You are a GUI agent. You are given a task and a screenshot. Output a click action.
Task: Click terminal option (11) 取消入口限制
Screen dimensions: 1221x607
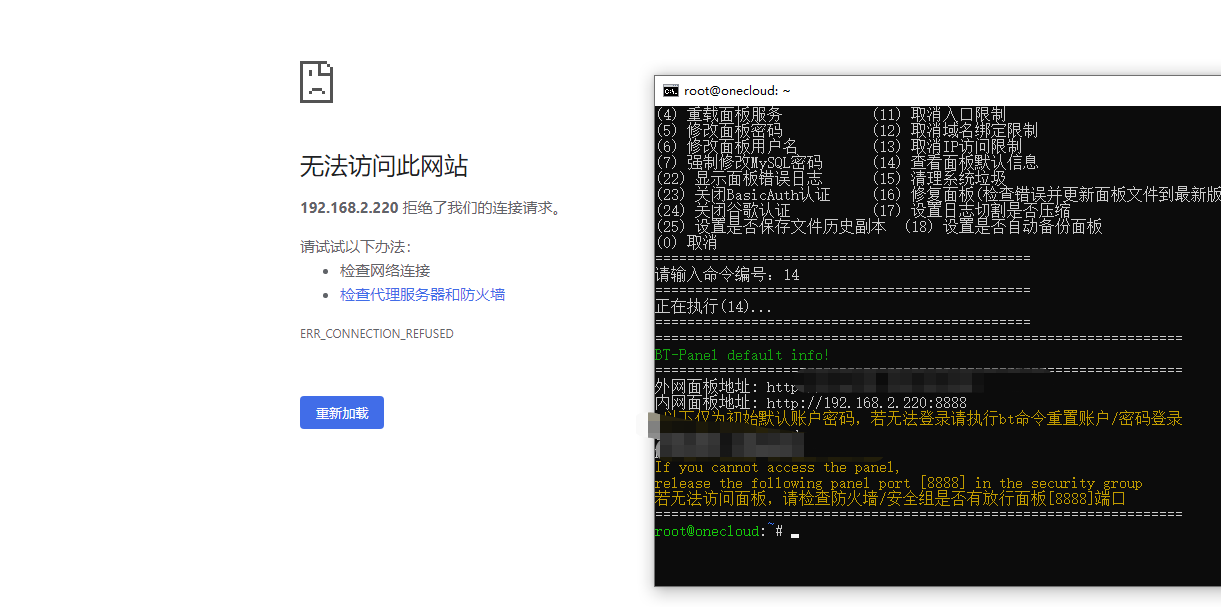(x=939, y=115)
